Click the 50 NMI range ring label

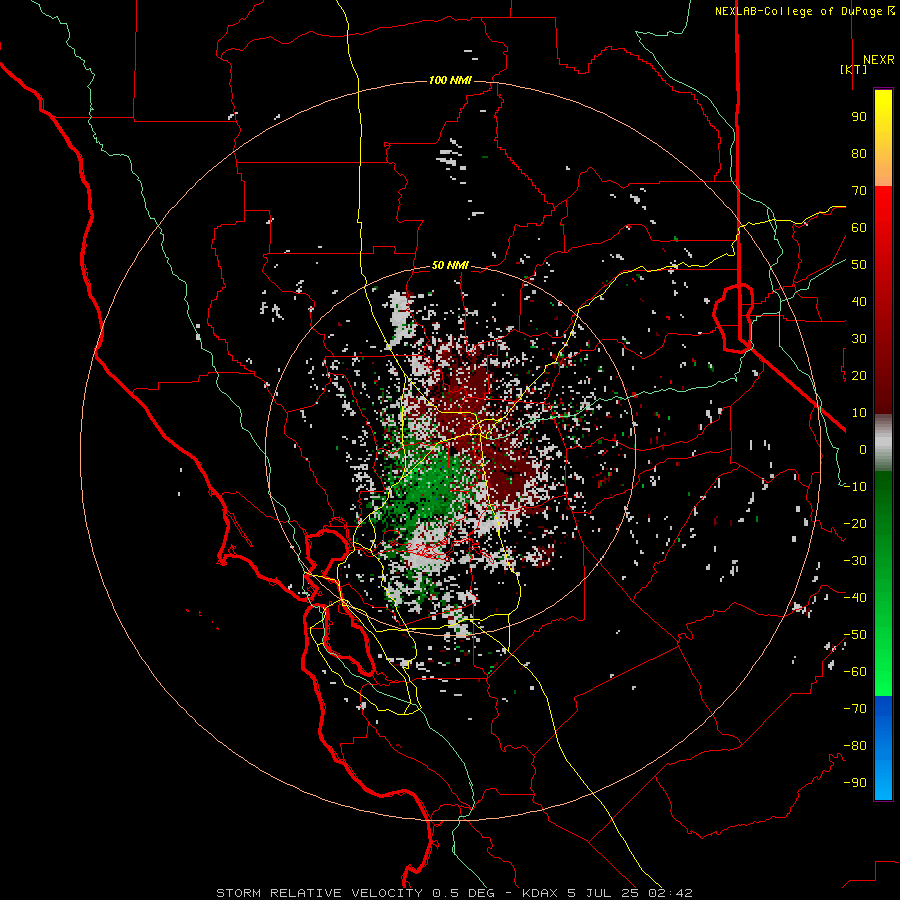450,265
